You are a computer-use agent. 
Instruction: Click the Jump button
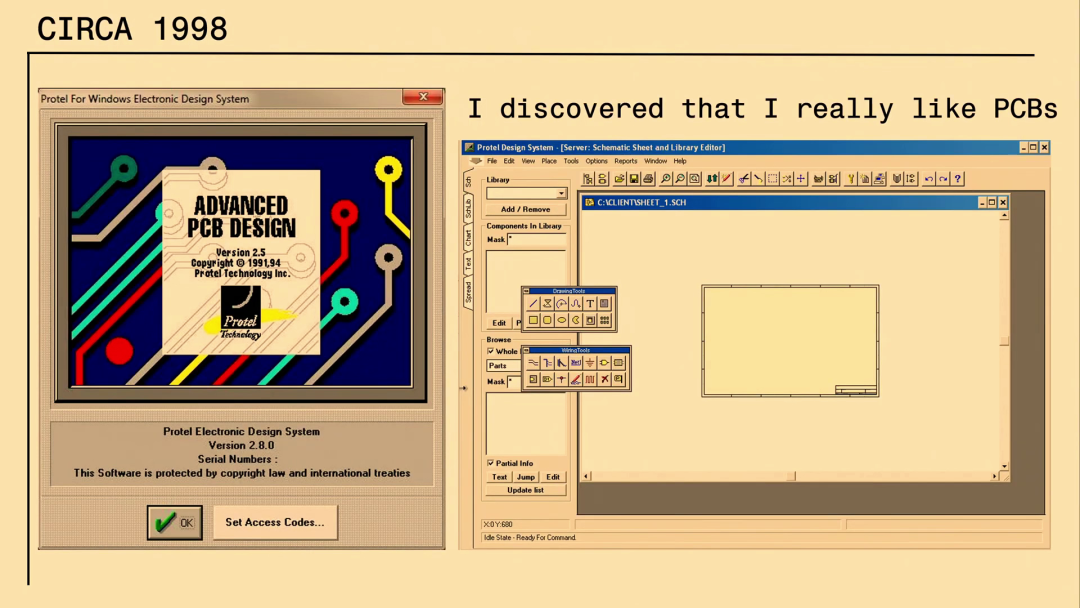pyautogui.click(x=526, y=477)
